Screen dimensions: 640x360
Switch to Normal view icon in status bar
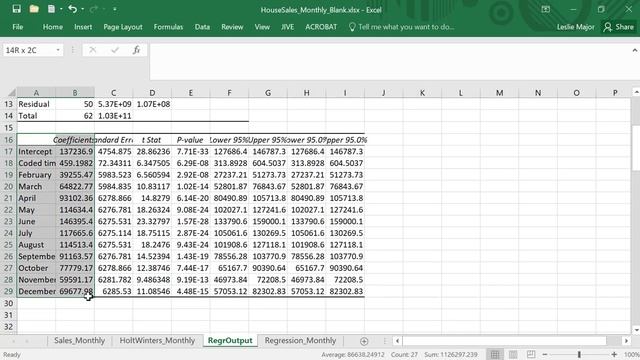[495, 354]
